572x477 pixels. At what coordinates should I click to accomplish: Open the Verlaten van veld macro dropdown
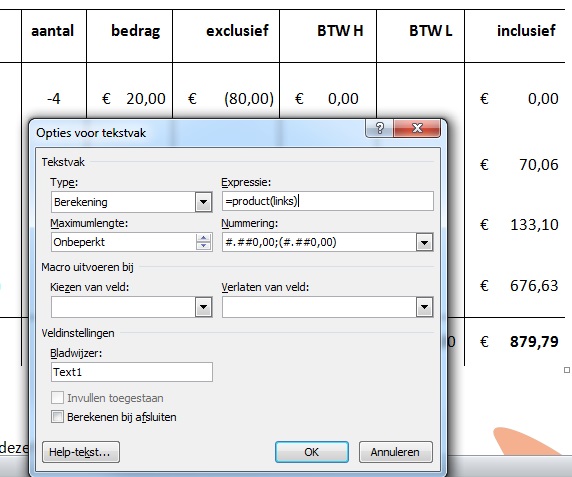424,307
